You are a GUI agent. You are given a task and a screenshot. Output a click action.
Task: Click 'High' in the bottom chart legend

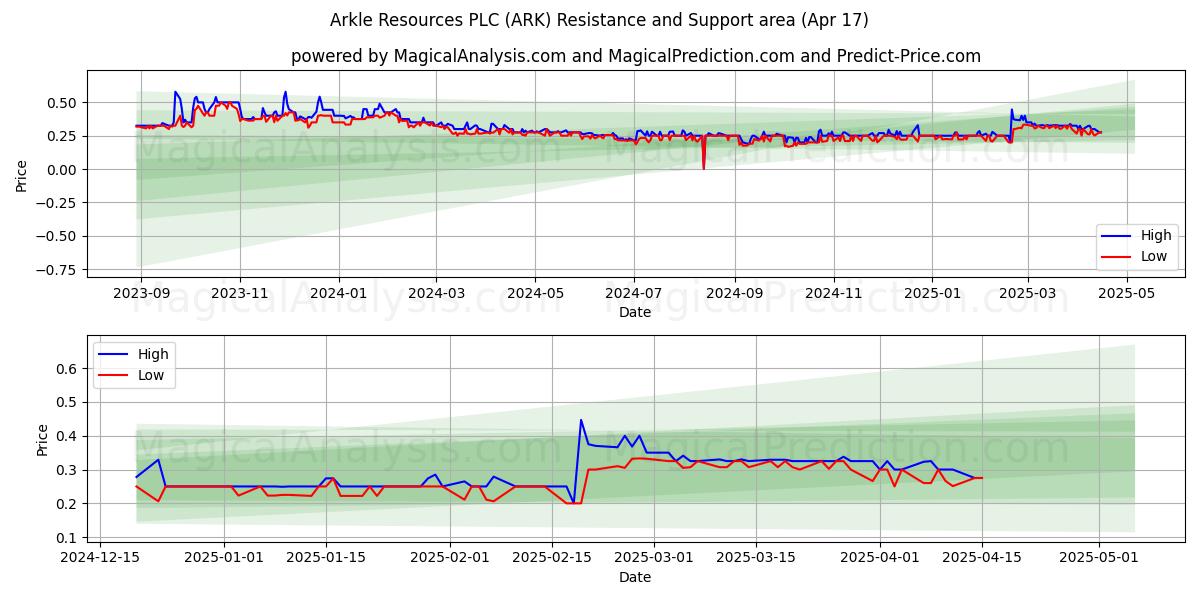154,354
